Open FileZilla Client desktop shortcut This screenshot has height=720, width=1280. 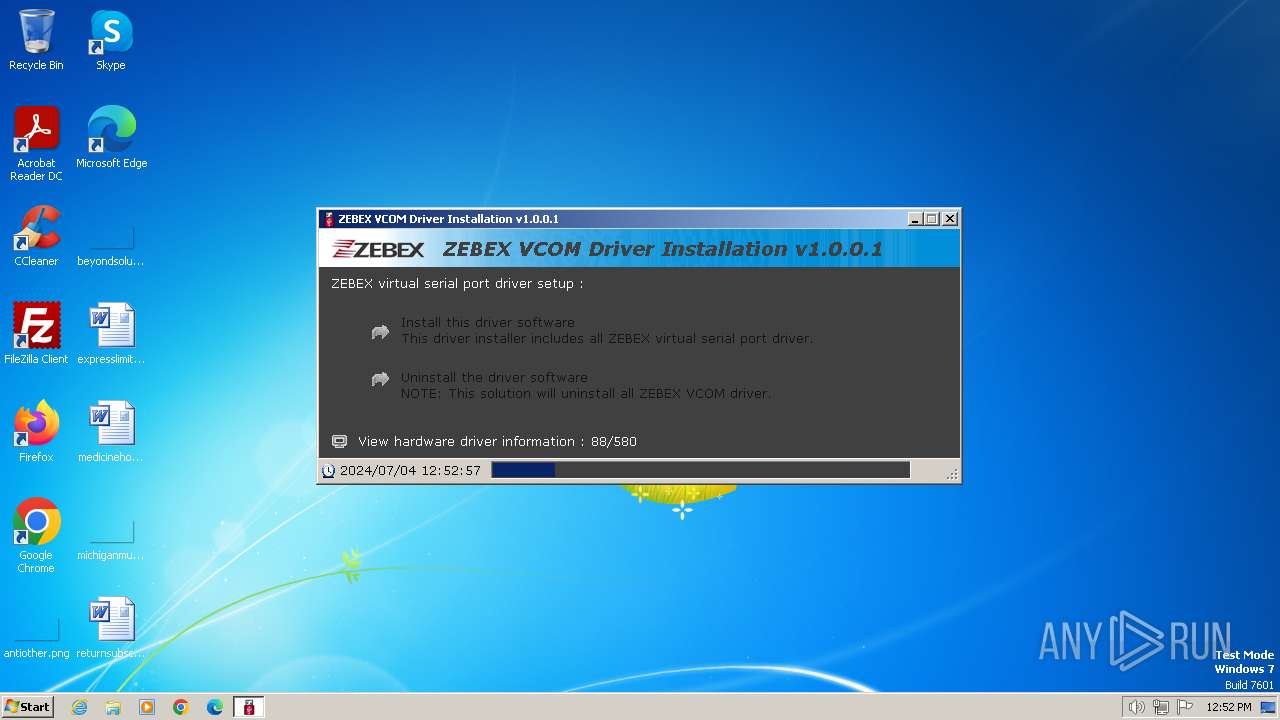[x=36, y=334]
